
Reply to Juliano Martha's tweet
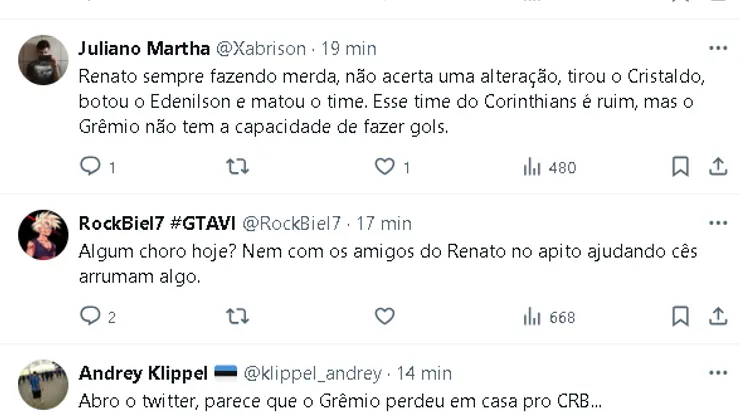coord(91,167)
